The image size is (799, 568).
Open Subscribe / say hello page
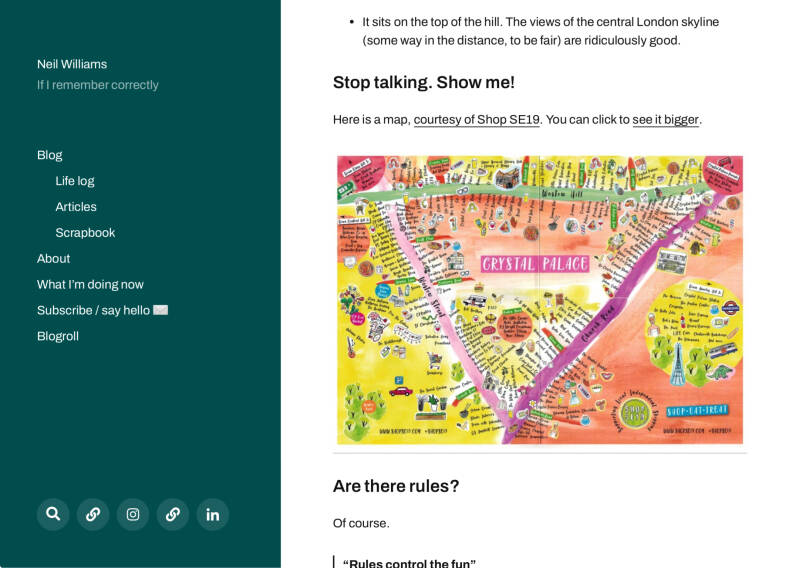(x=102, y=310)
